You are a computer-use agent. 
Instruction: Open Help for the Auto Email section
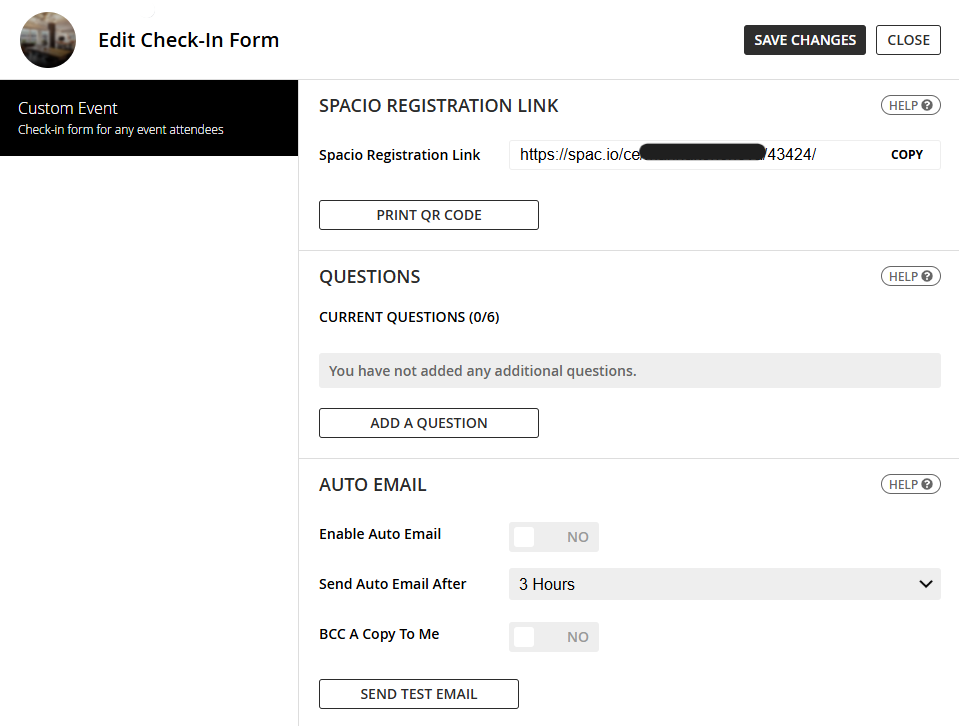909,484
